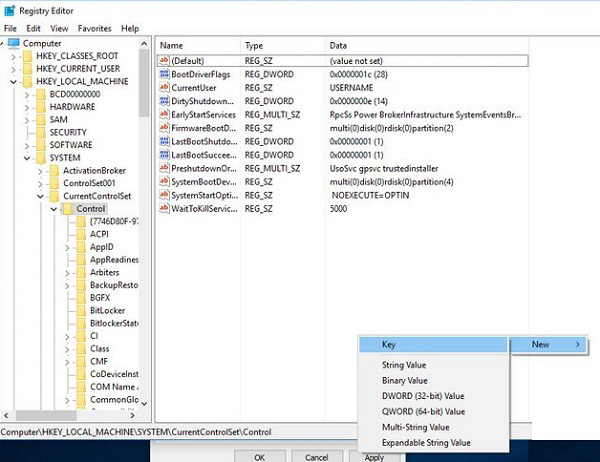Image resolution: width=600 pixels, height=462 pixels.
Task: Click the DWORD icon beside DirtyShutdown value
Action: coord(164,101)
